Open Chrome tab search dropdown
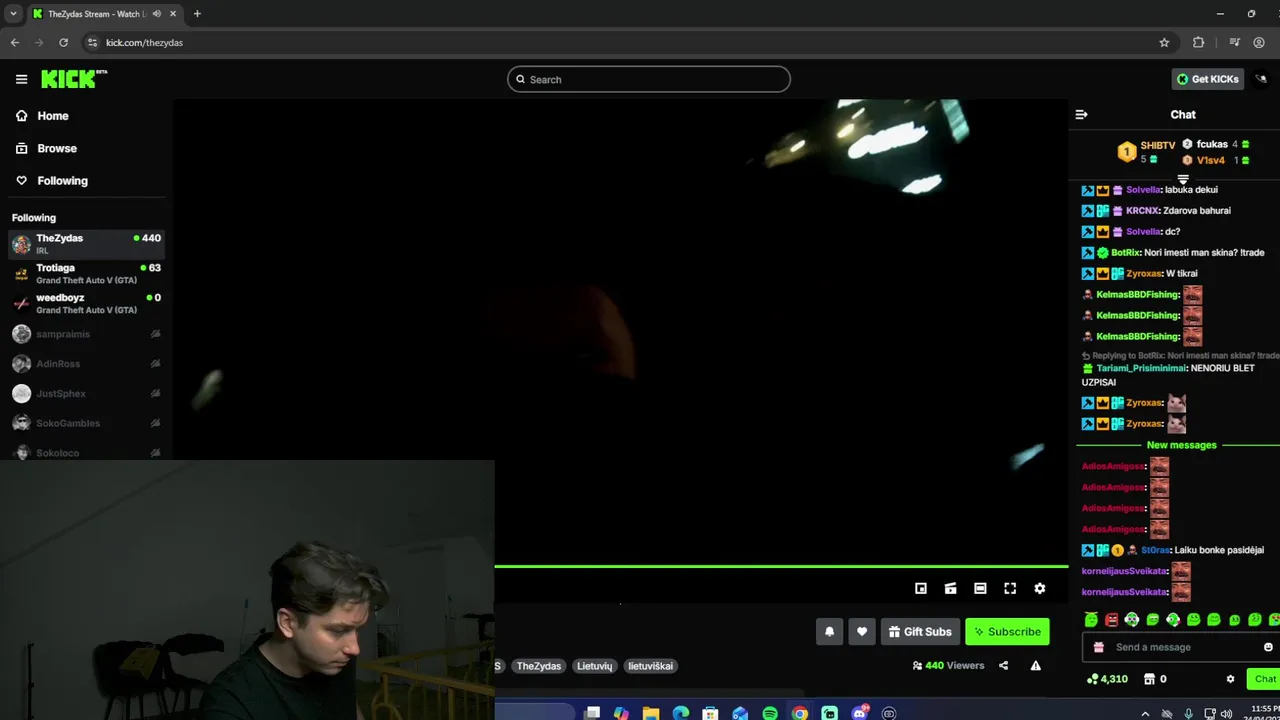This screenshot has height=720, width=1280. pos(13,14)
